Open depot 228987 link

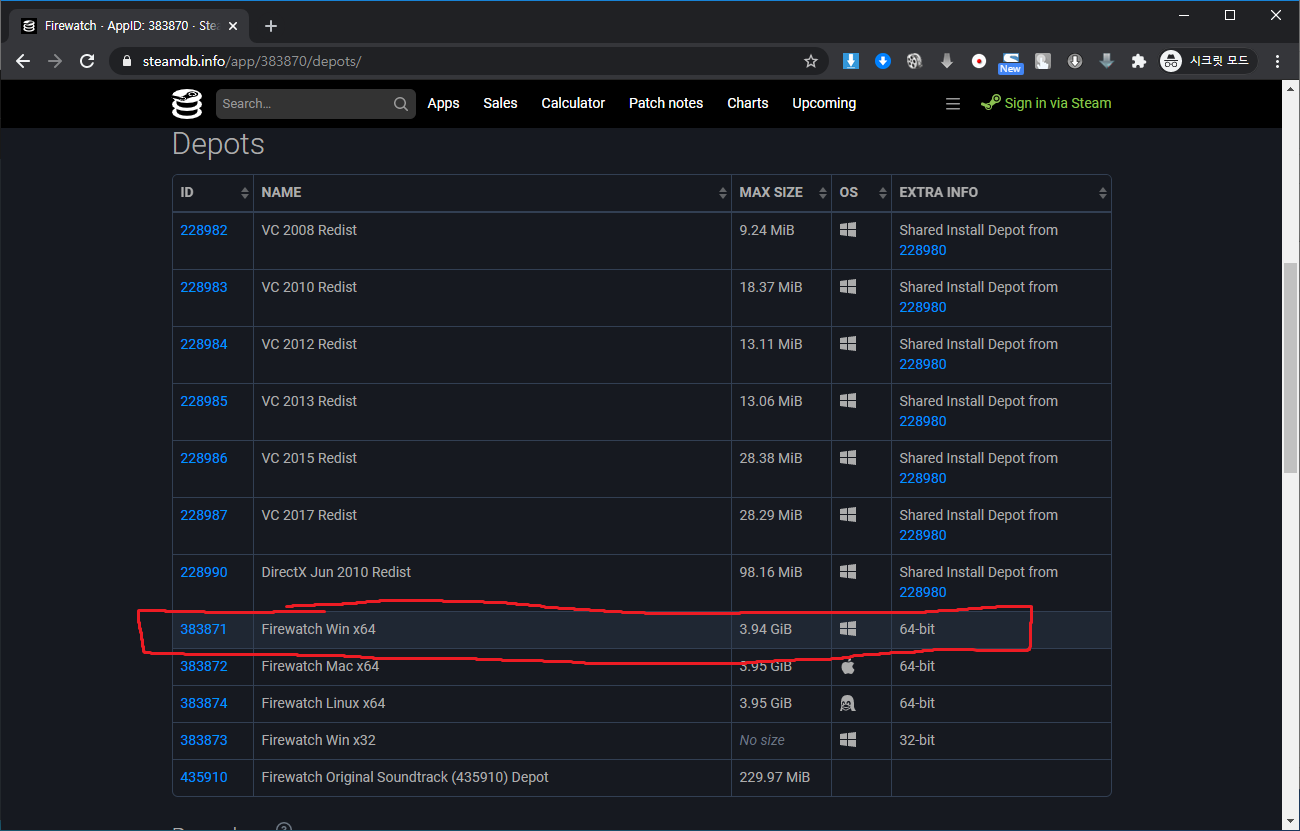(204, 515)
